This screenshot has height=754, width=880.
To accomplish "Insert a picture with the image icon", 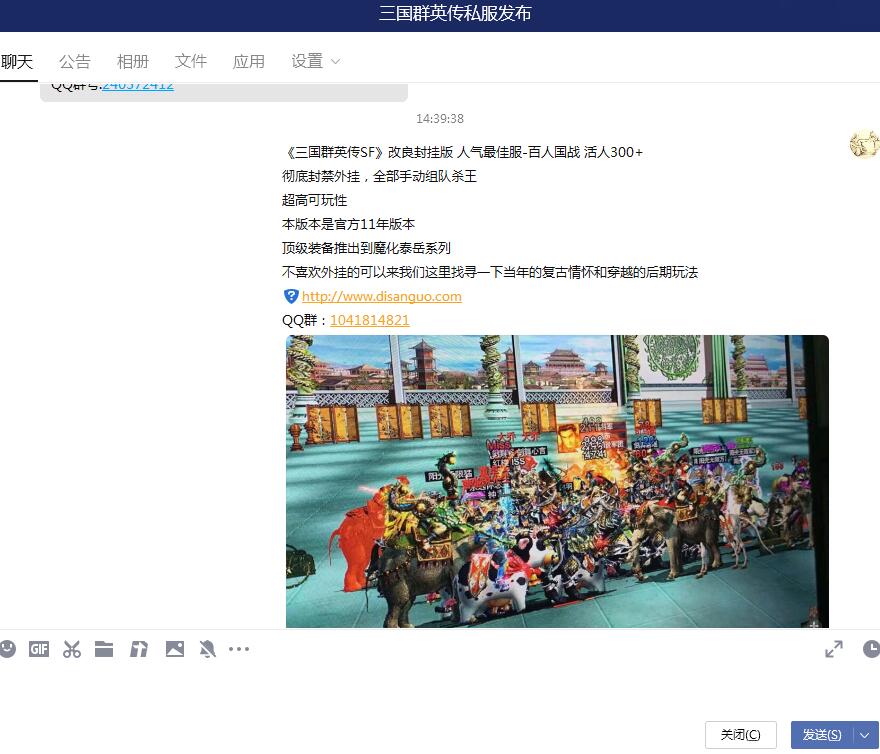I will click(175, 649).
